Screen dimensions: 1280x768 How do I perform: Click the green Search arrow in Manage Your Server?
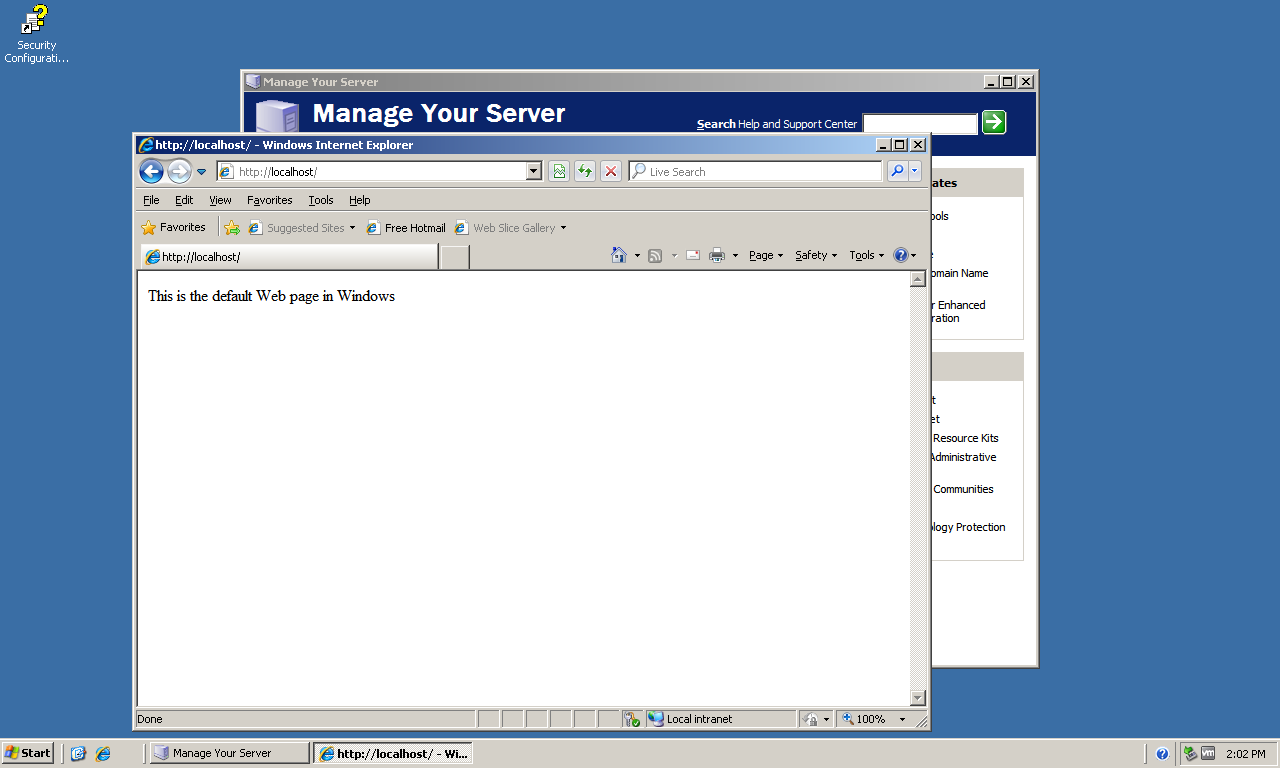pos(993,122)
